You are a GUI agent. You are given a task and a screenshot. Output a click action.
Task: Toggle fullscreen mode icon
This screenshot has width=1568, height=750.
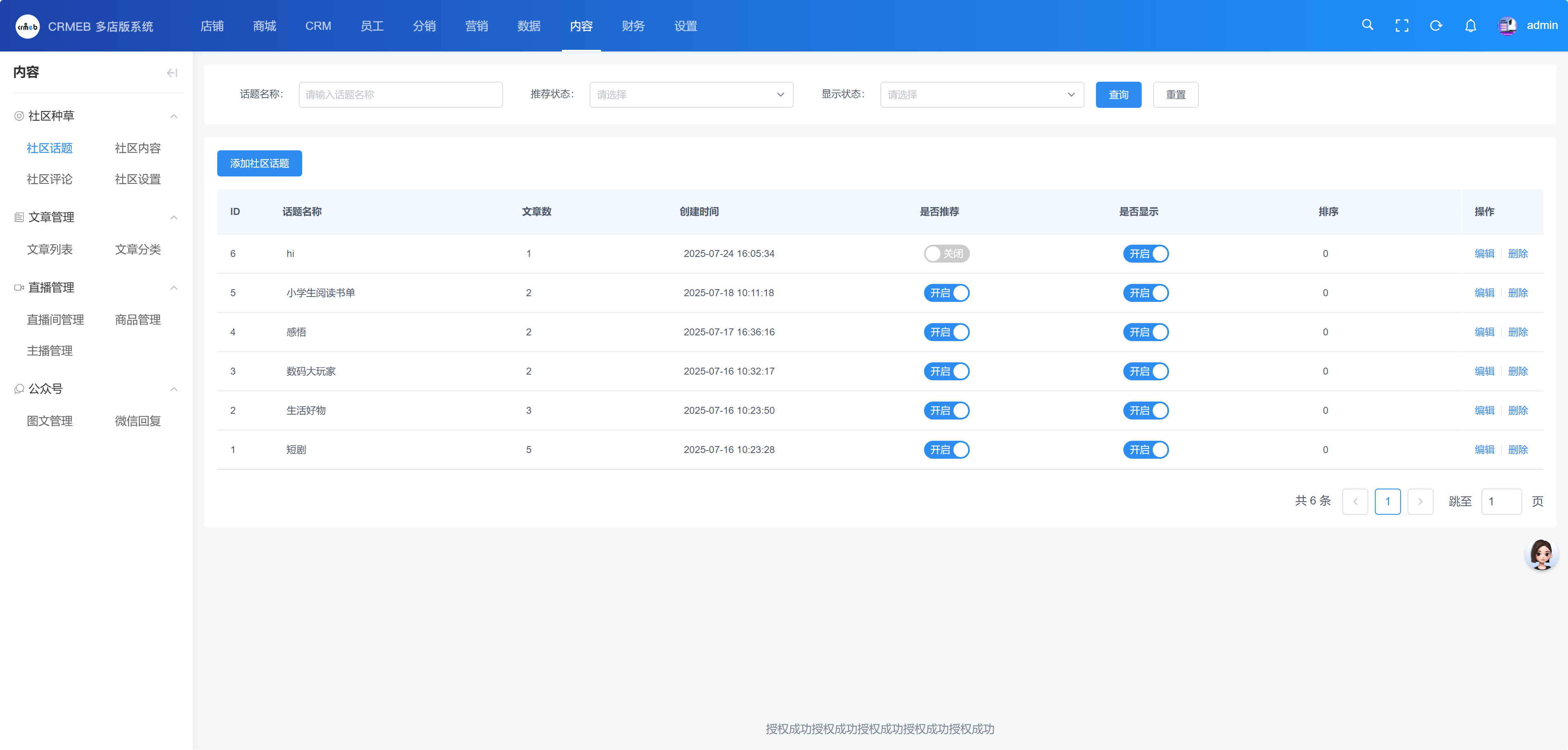pyautogui.click(x=1402, y=26)
